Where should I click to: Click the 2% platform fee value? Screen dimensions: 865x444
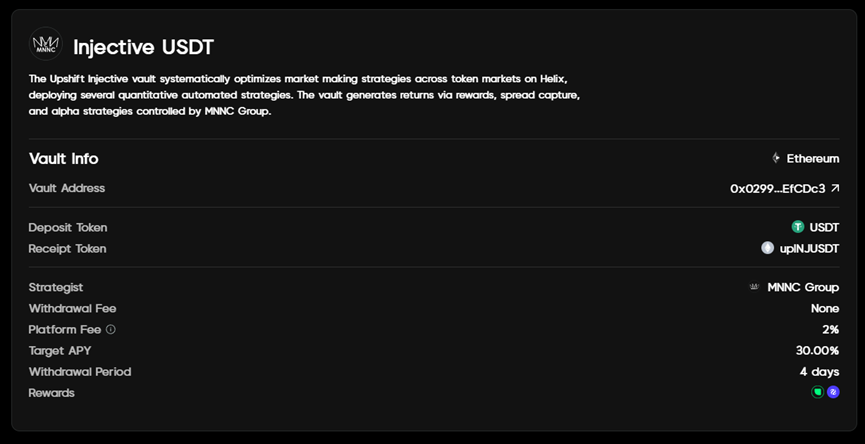pyautogui.click(x=830, y=329)
